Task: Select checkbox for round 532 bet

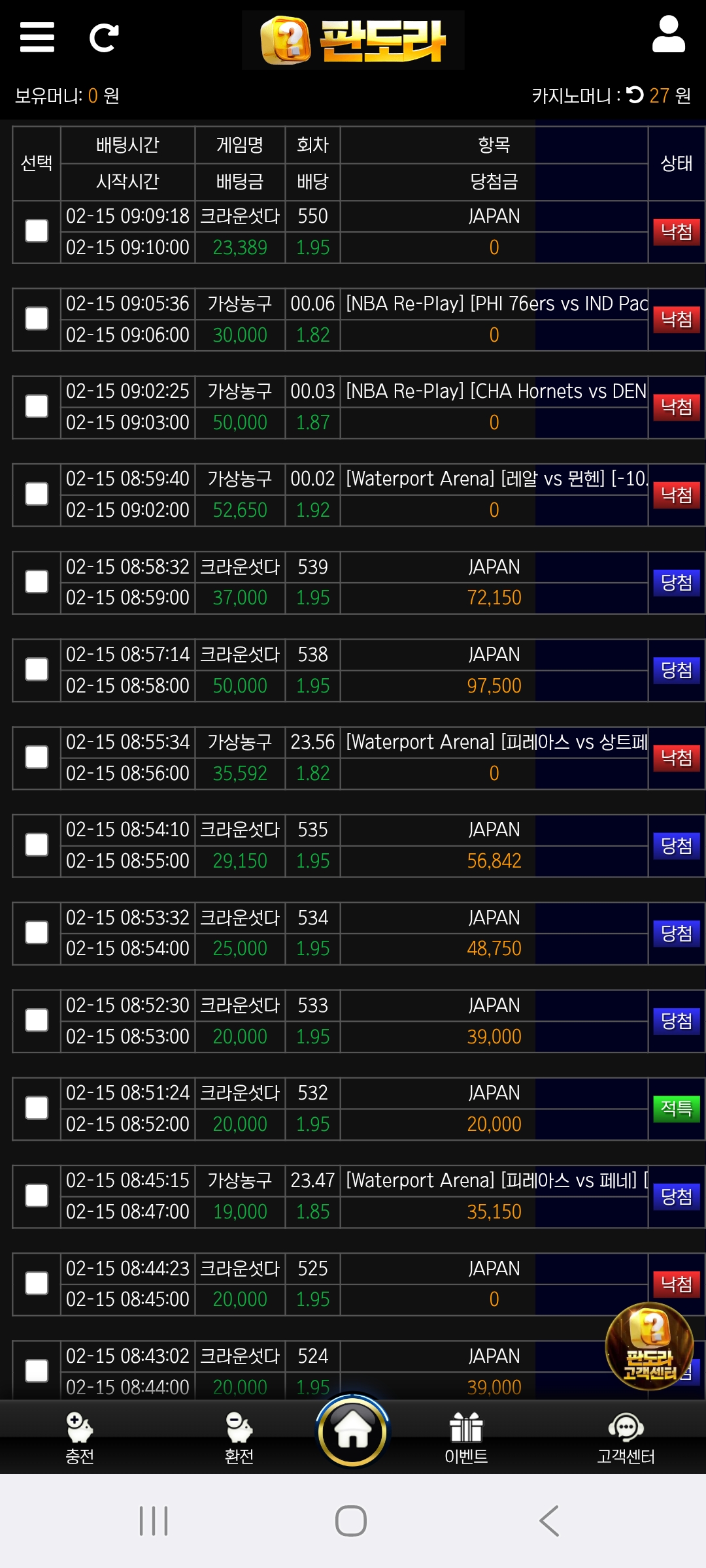Action: 37,1108
